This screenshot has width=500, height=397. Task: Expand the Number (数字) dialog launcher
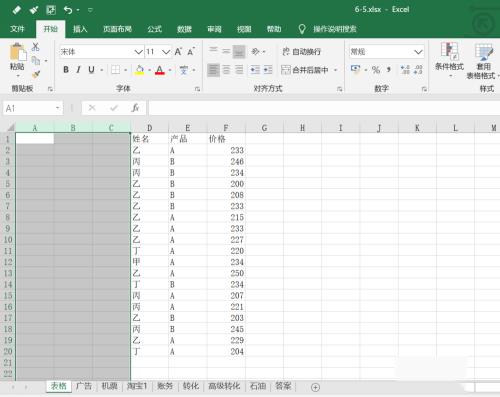pos(424,89)
